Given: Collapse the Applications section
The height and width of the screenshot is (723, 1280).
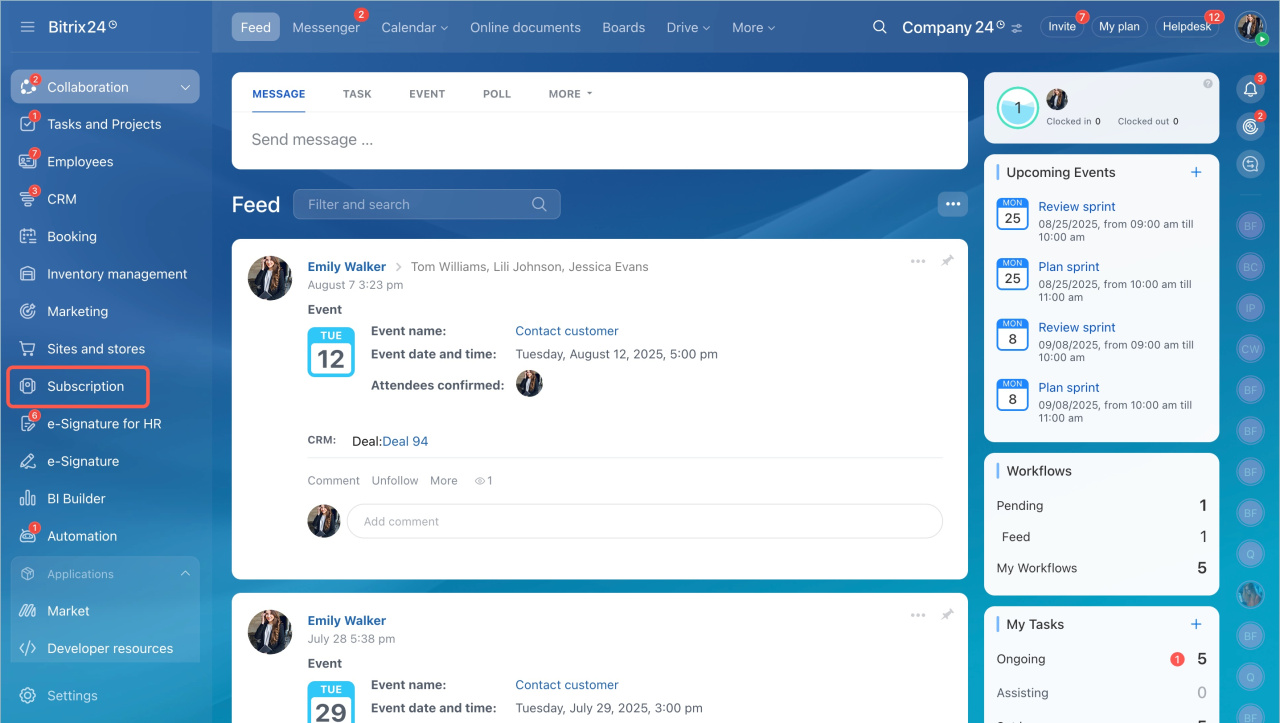Looking at the screenshot, I should click(185, 574).
